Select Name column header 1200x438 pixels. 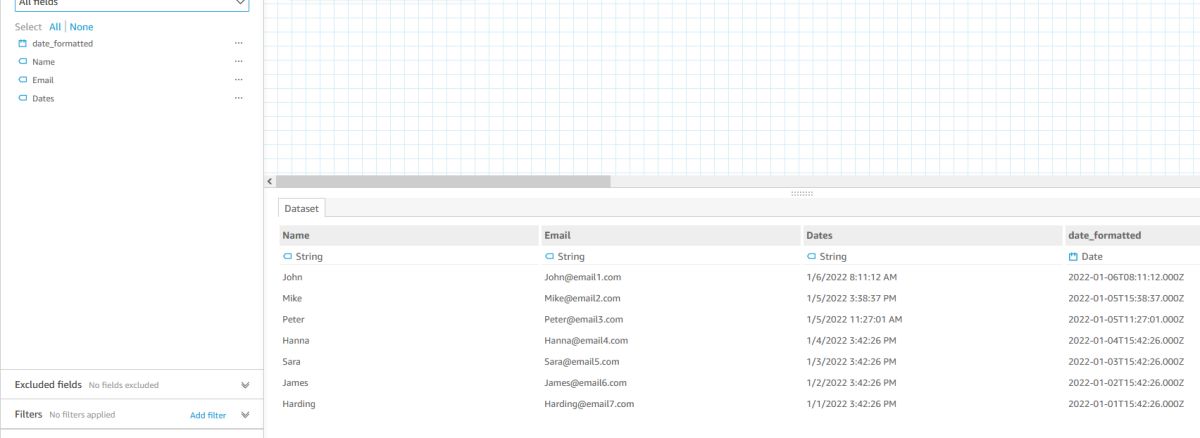point(408,236)
